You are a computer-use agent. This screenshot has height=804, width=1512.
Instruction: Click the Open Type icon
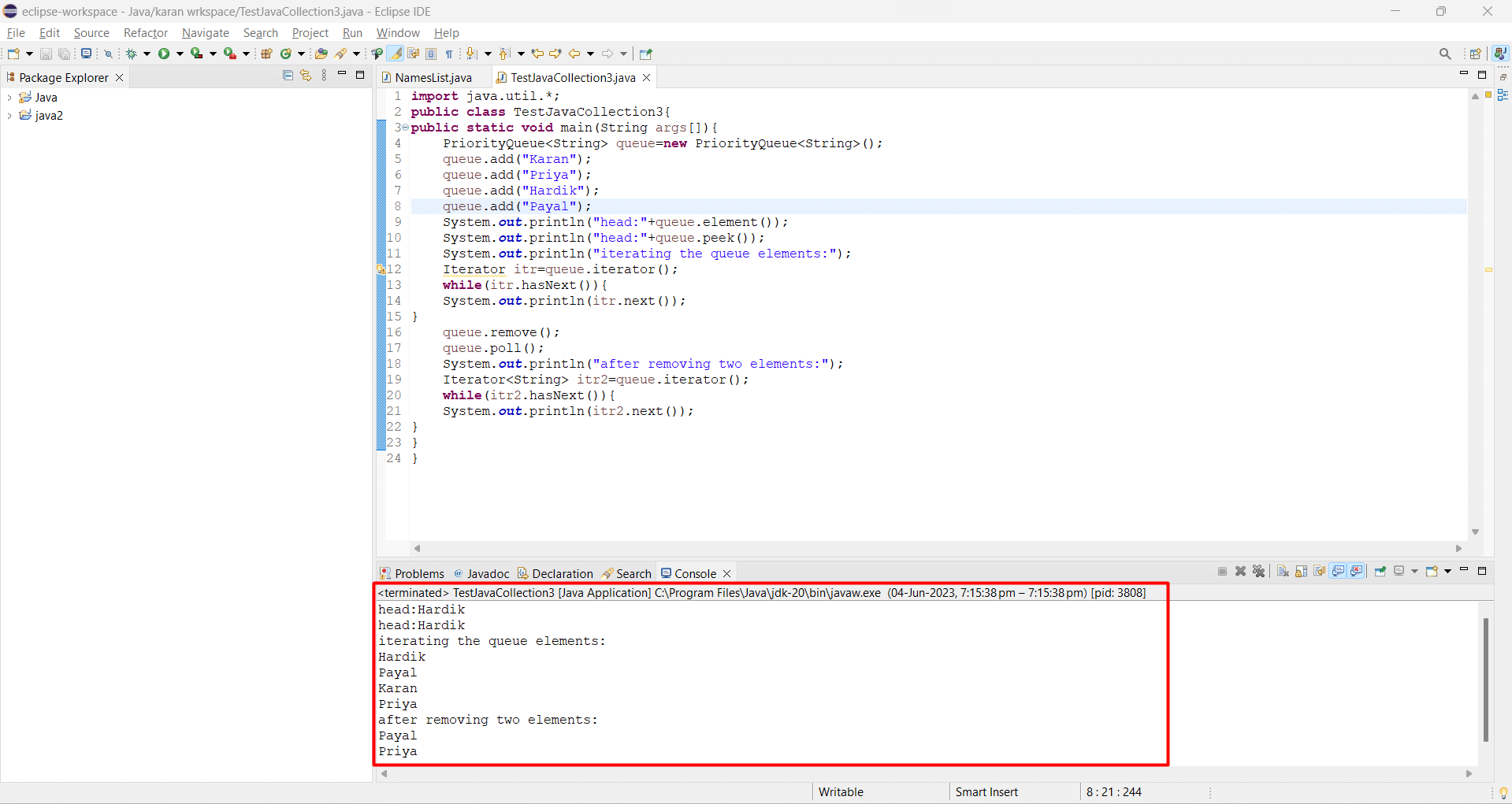[x=321, y=54]
